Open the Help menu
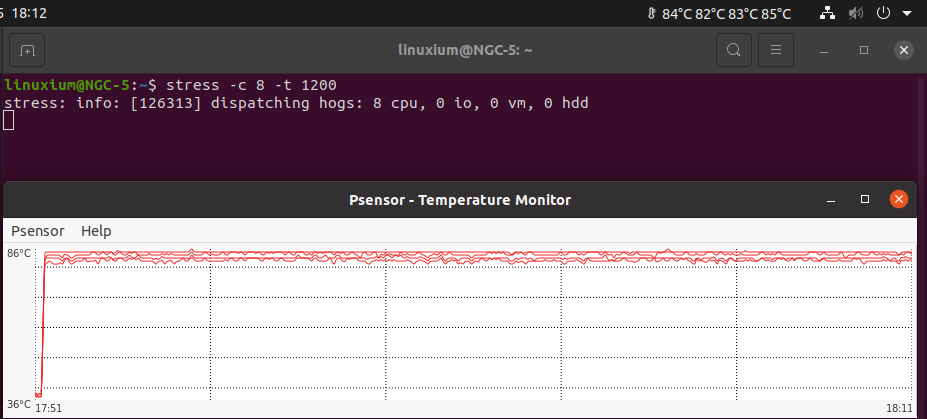The image size is (927, 419). pos(96,230)
